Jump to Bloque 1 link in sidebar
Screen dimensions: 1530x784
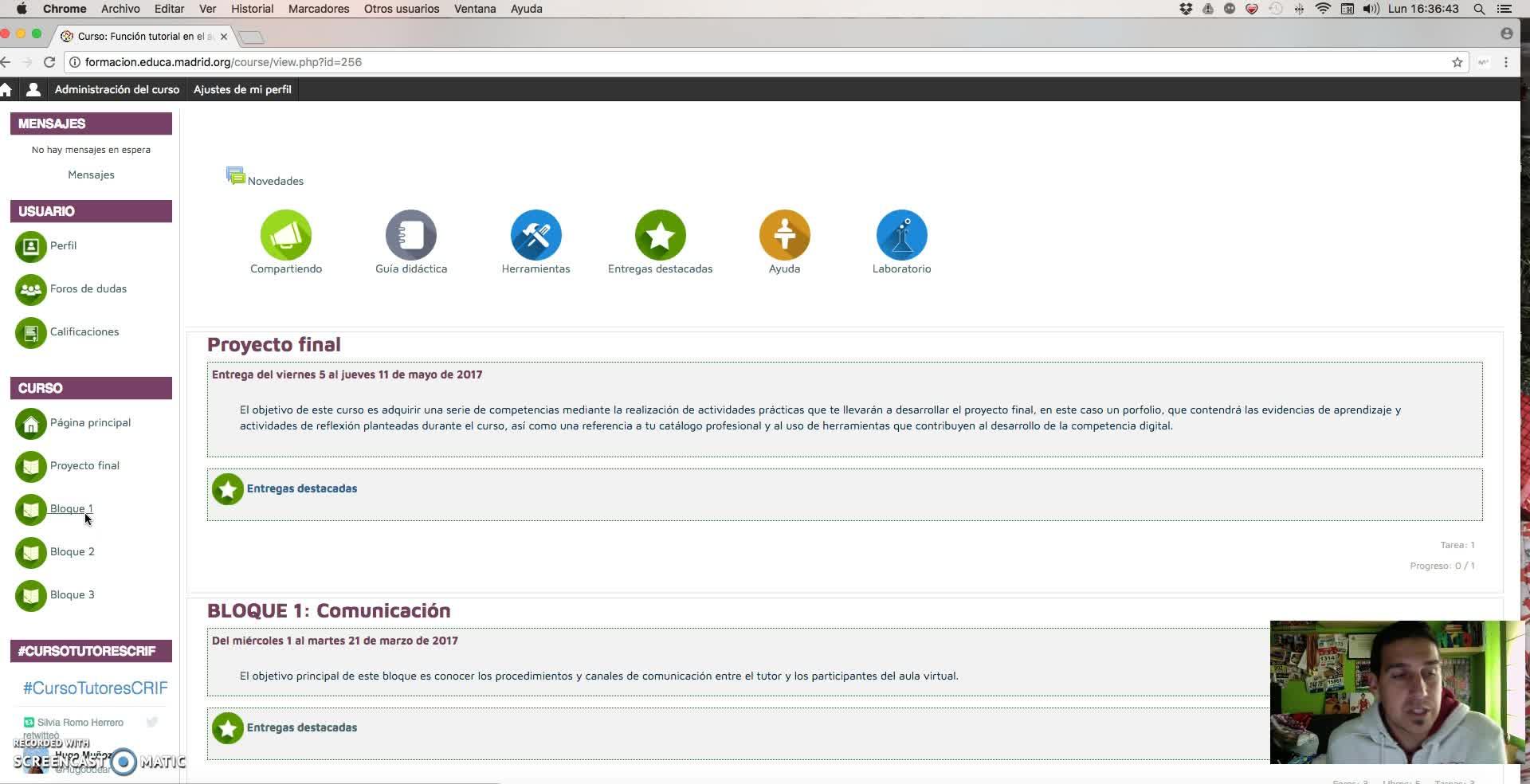click(x=72, y=508)
